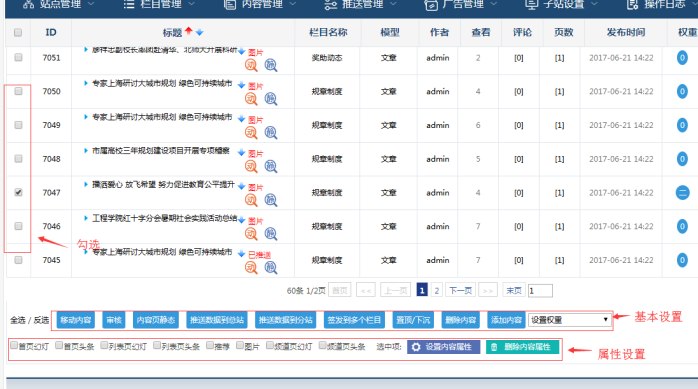Click the blue weight circle for ID 7049
The height and width of the screenshot is (389, 698).
pyautogui.click(x=682, y=125)
